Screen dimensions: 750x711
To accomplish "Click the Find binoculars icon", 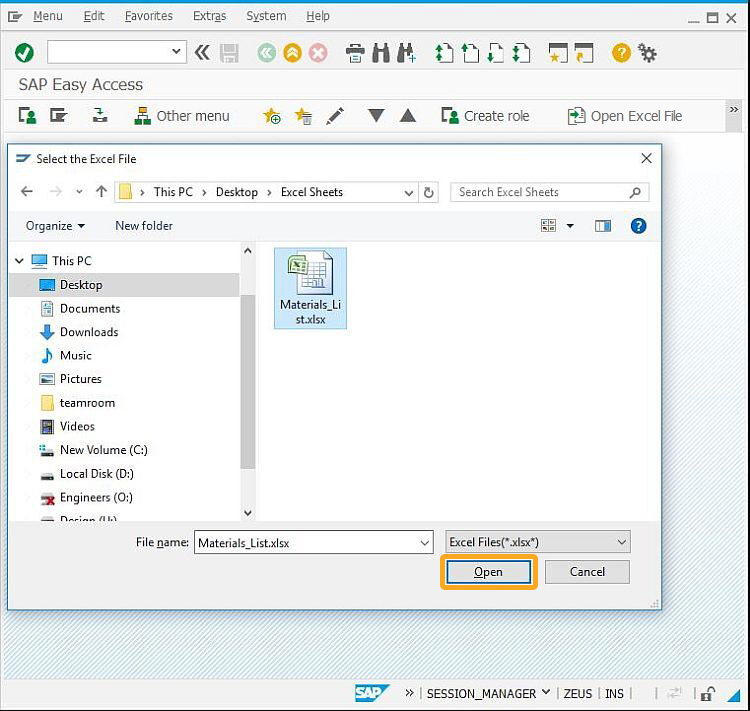I will tap(381, 53).
